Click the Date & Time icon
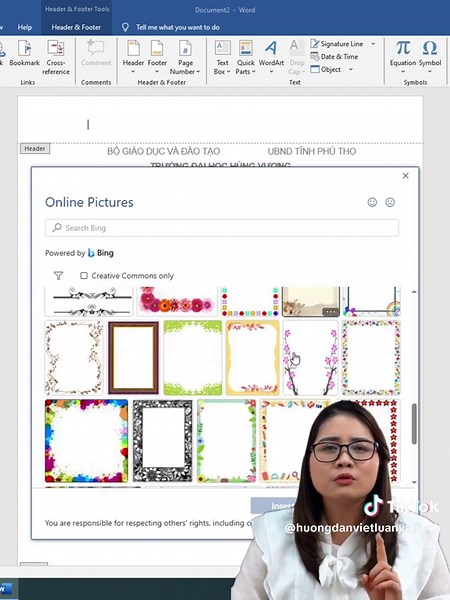Screen dimensions: 450x600 [x=315, y=56]
